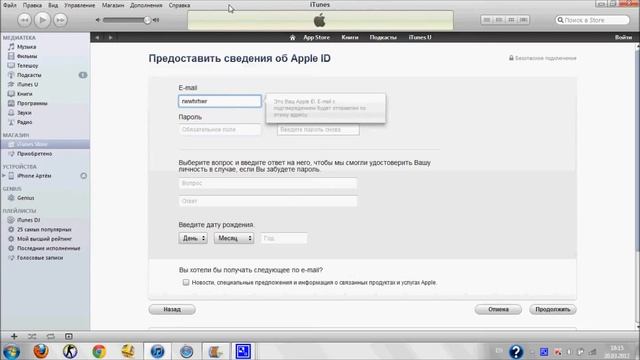The image size is (640, 360).
Task: Open Firefox from the taskbar
Action: pos(40,351)
